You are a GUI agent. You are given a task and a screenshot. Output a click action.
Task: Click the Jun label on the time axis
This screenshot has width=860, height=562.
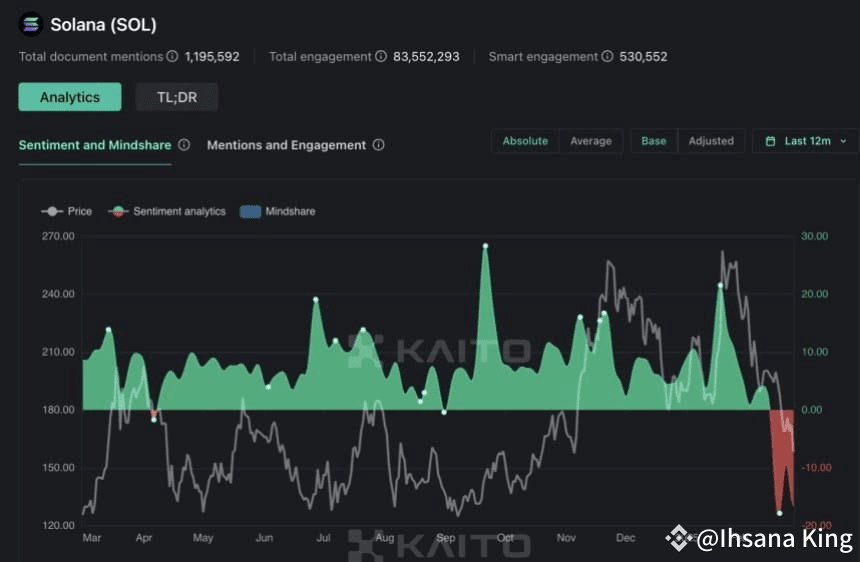pyautogui.click(x=264, y=538)
